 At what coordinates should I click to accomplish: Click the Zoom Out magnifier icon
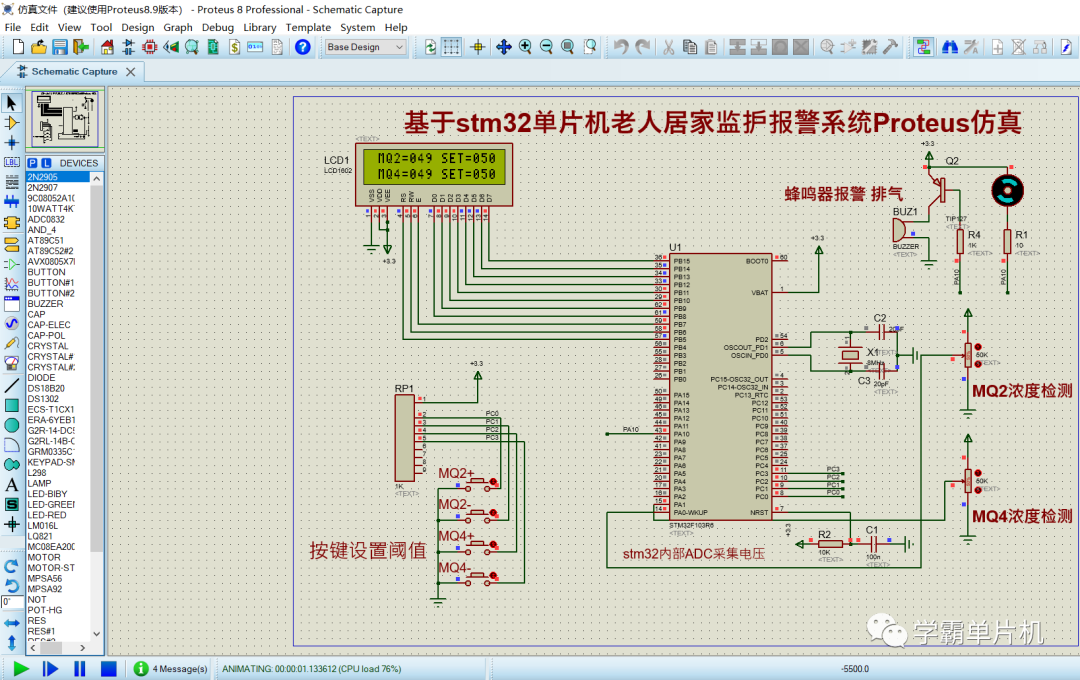(x=546, y=47)
